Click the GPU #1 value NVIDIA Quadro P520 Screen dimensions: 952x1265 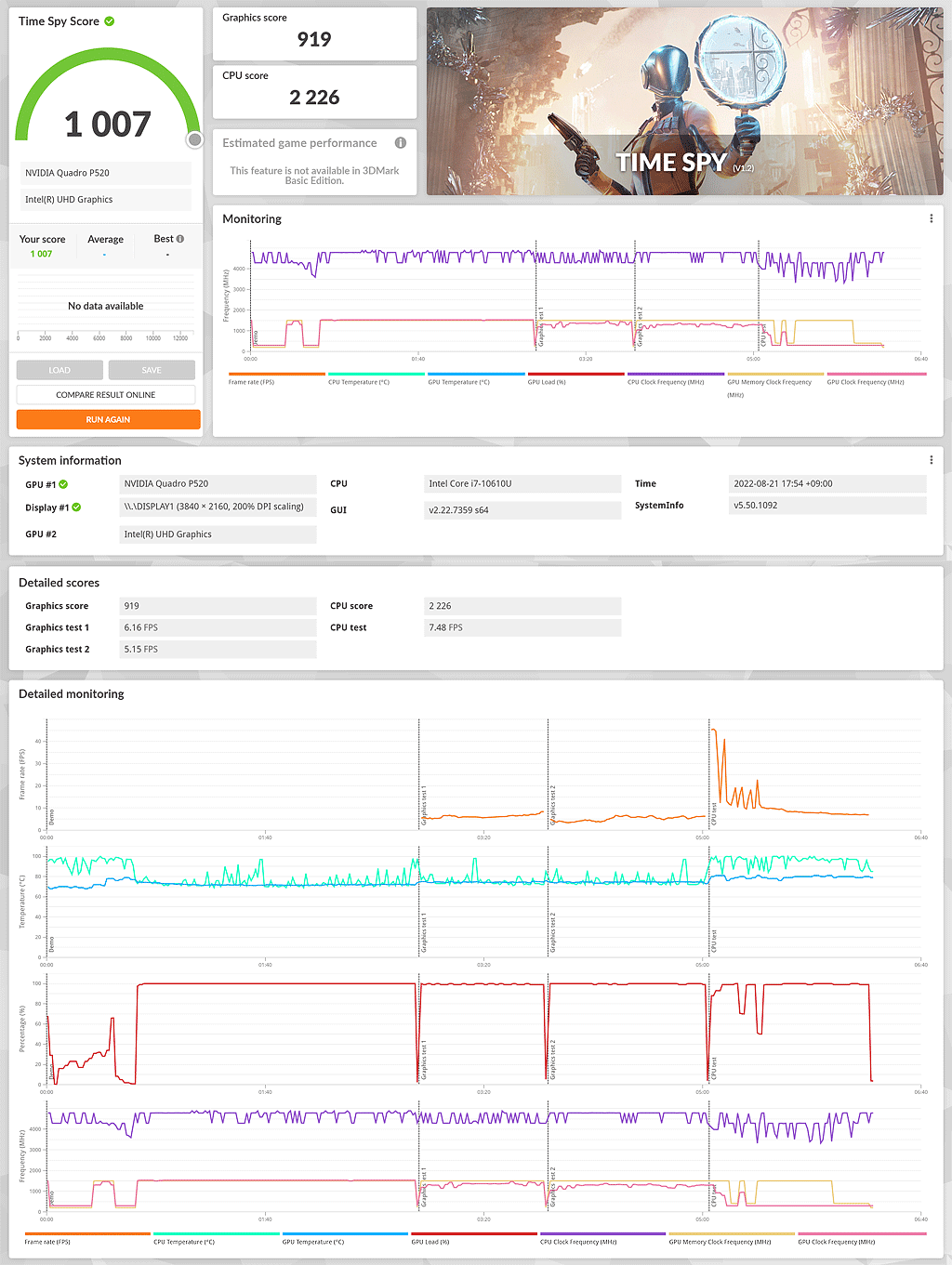[218, 484]
